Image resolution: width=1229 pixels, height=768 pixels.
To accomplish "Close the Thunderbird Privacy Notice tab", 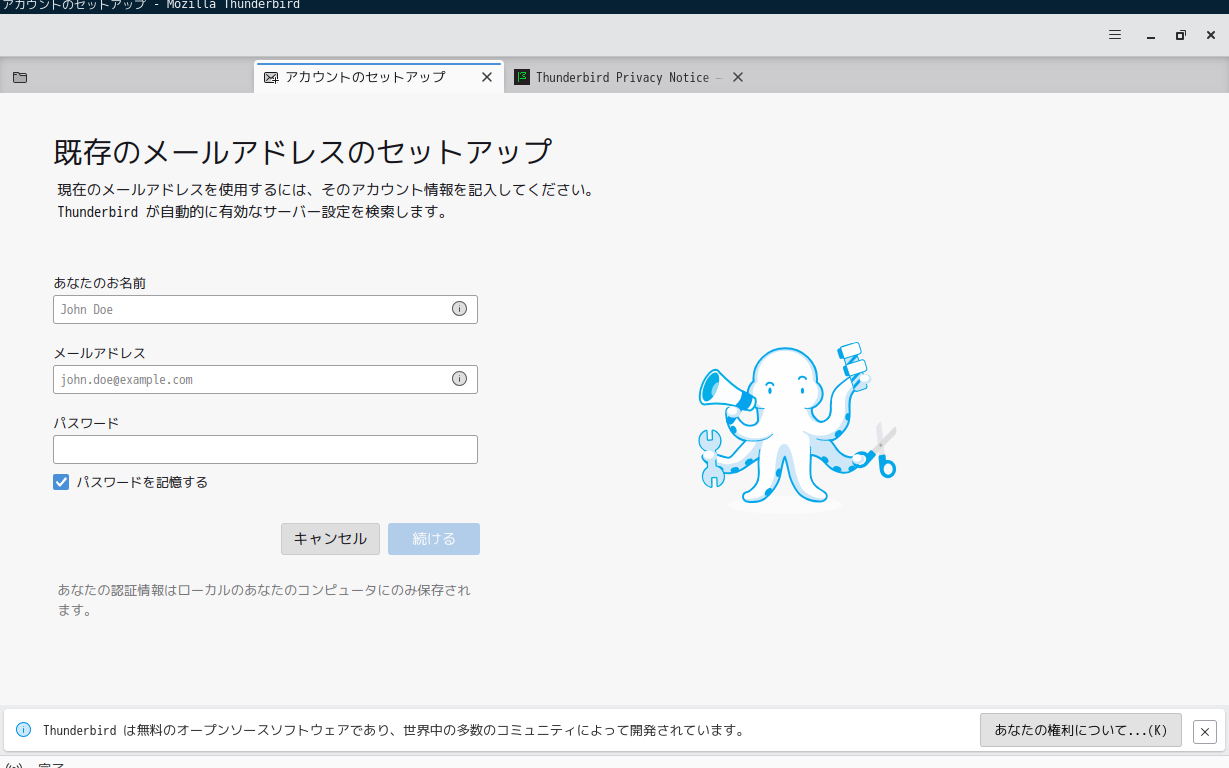I will pos(738,77).
